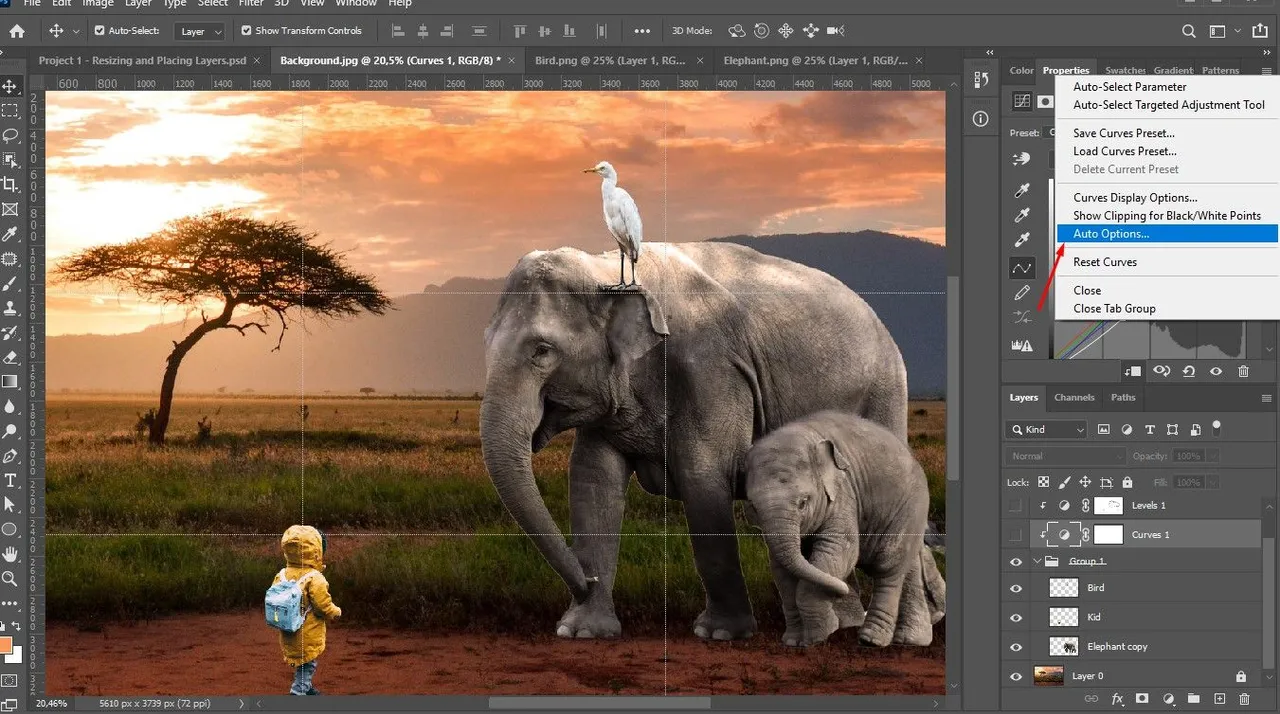The width and height of the screenshot is (1280, 714).
Task: Hide the Bird layer
Action: coord(1016,589)
